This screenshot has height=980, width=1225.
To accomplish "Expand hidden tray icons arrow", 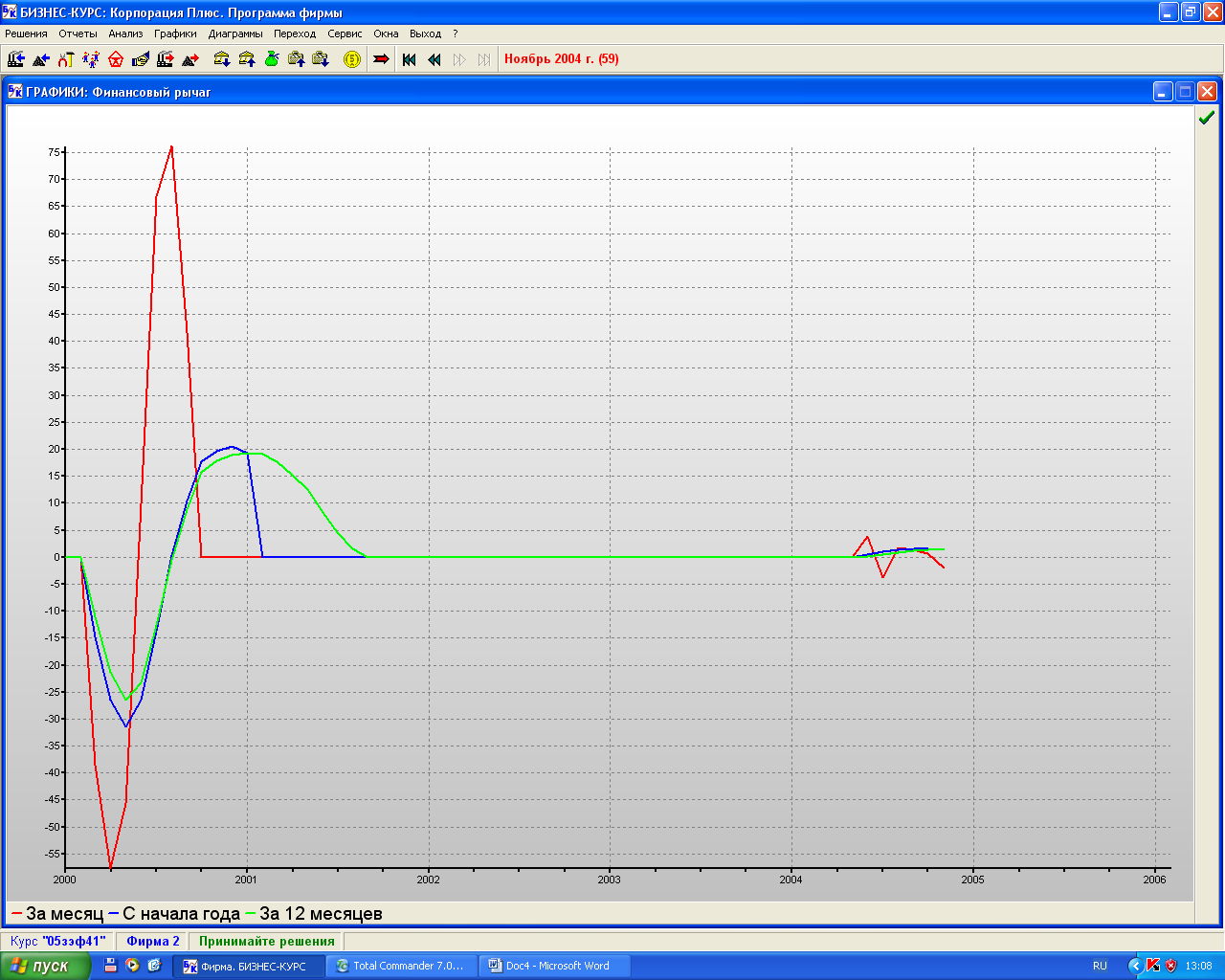I will tap(1135, 966).
